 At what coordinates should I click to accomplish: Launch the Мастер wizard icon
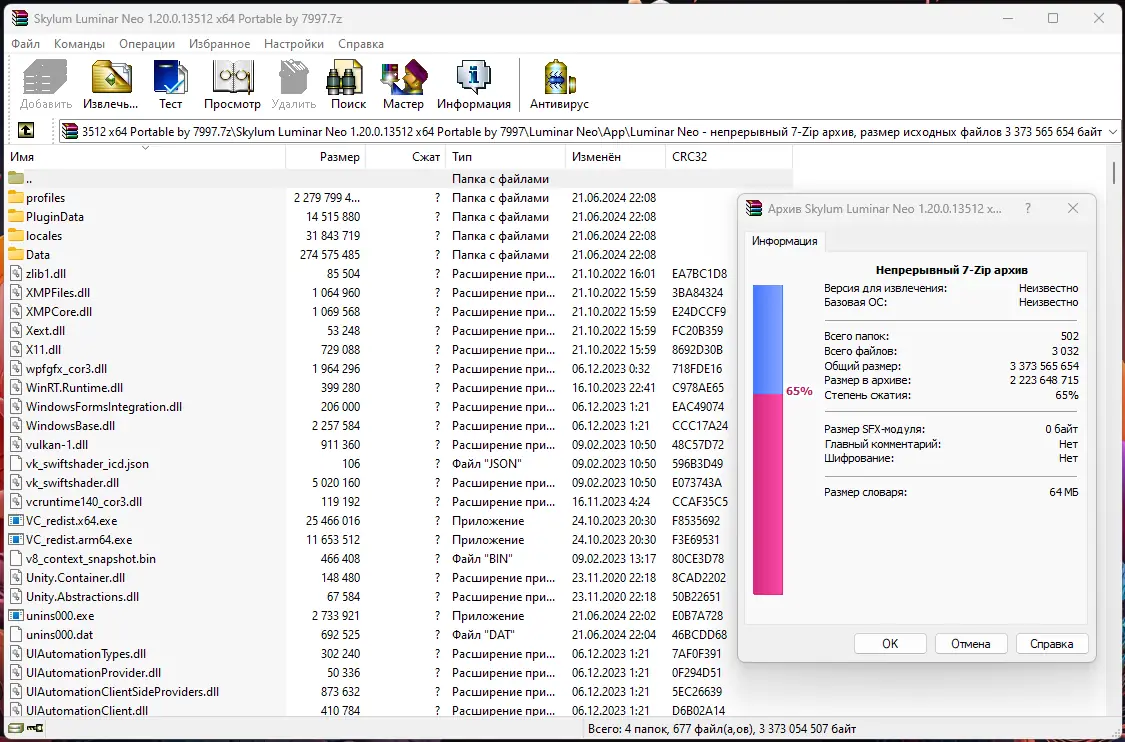click(403, 77)
